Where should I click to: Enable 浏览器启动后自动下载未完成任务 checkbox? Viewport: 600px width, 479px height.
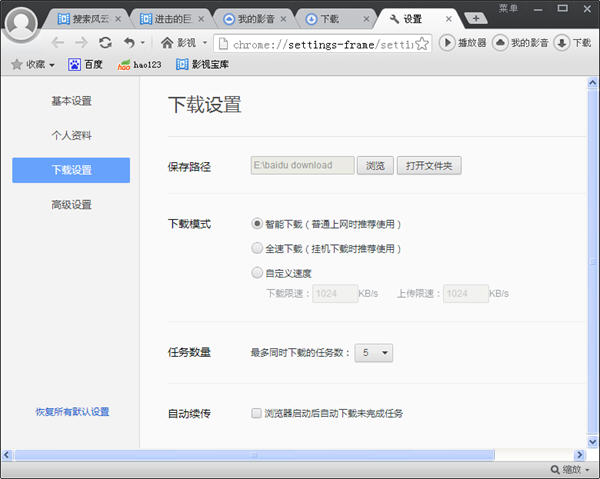tap(257, 412)
